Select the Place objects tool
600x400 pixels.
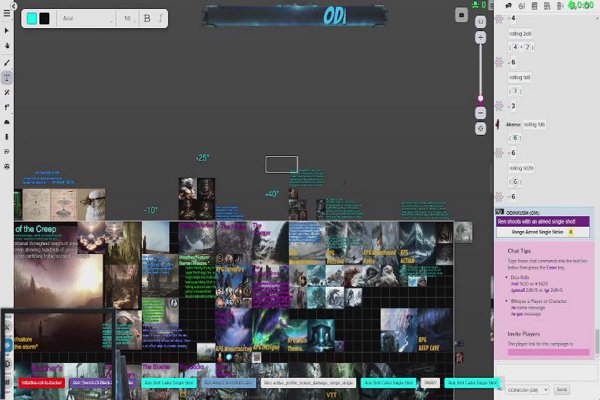(7, 108)
